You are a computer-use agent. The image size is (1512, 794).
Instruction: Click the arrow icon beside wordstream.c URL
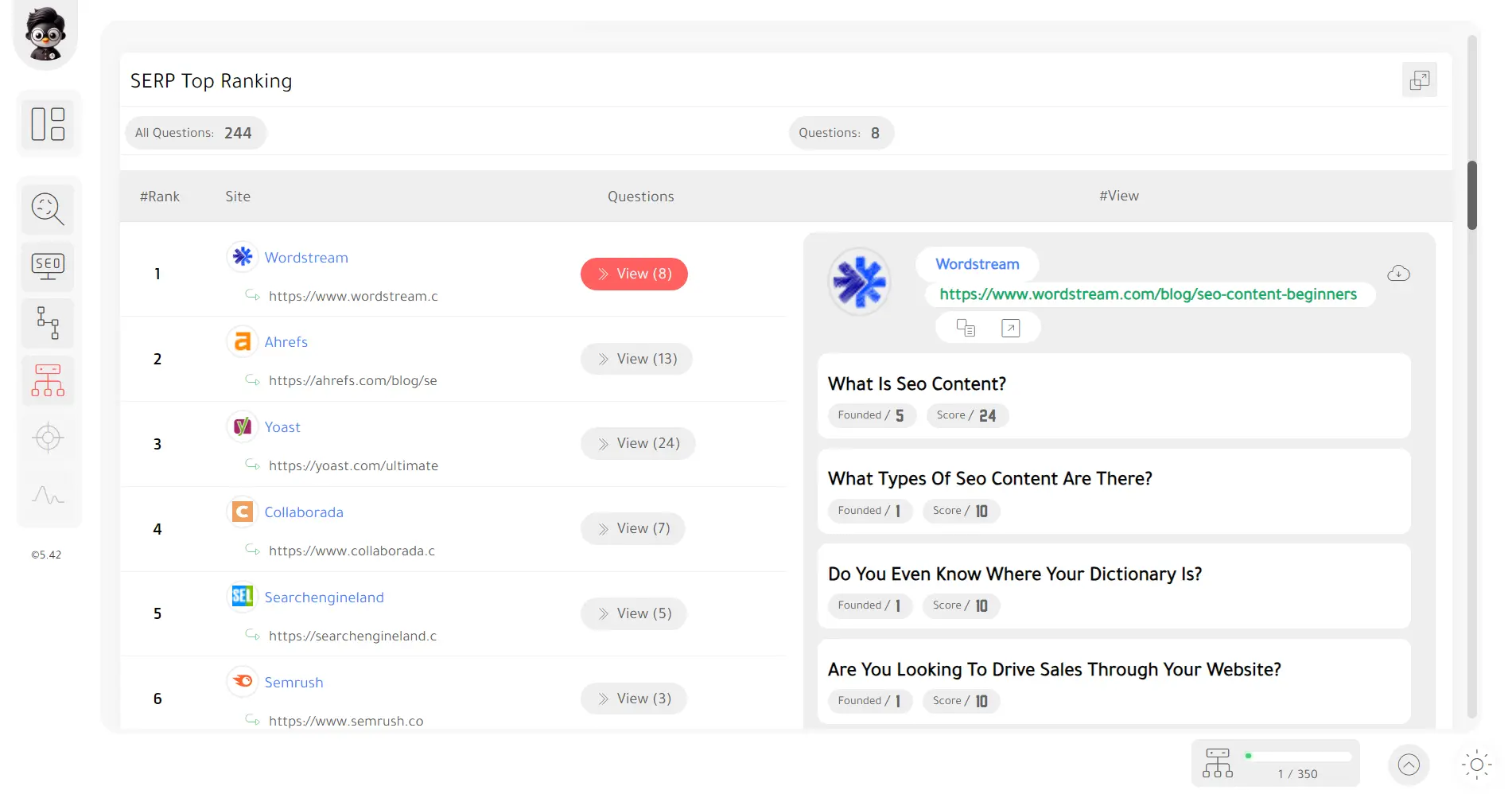tap(252, 295)
